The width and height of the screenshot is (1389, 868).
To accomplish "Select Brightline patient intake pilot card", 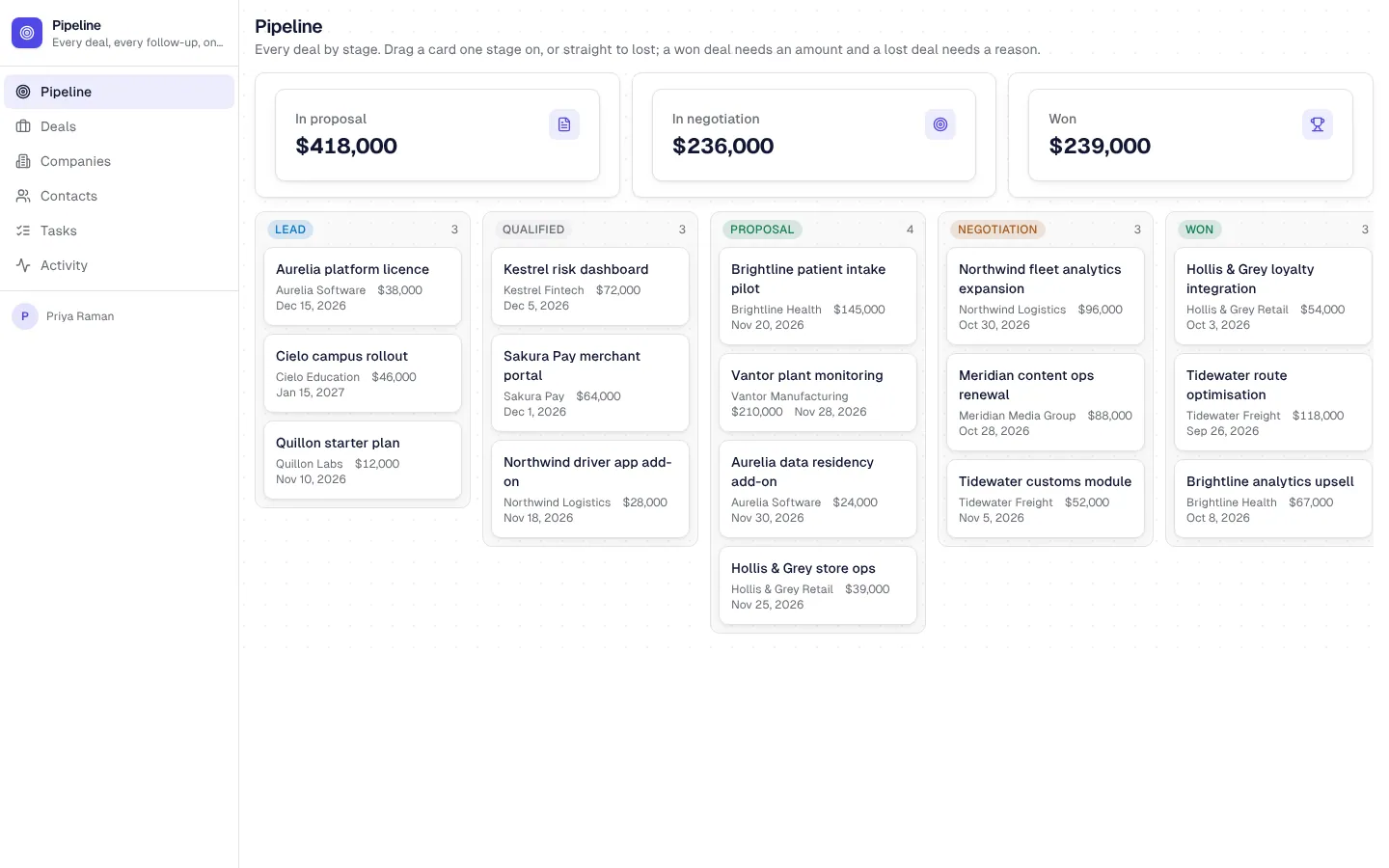I will pyautogui.click(x=818, y=296).
